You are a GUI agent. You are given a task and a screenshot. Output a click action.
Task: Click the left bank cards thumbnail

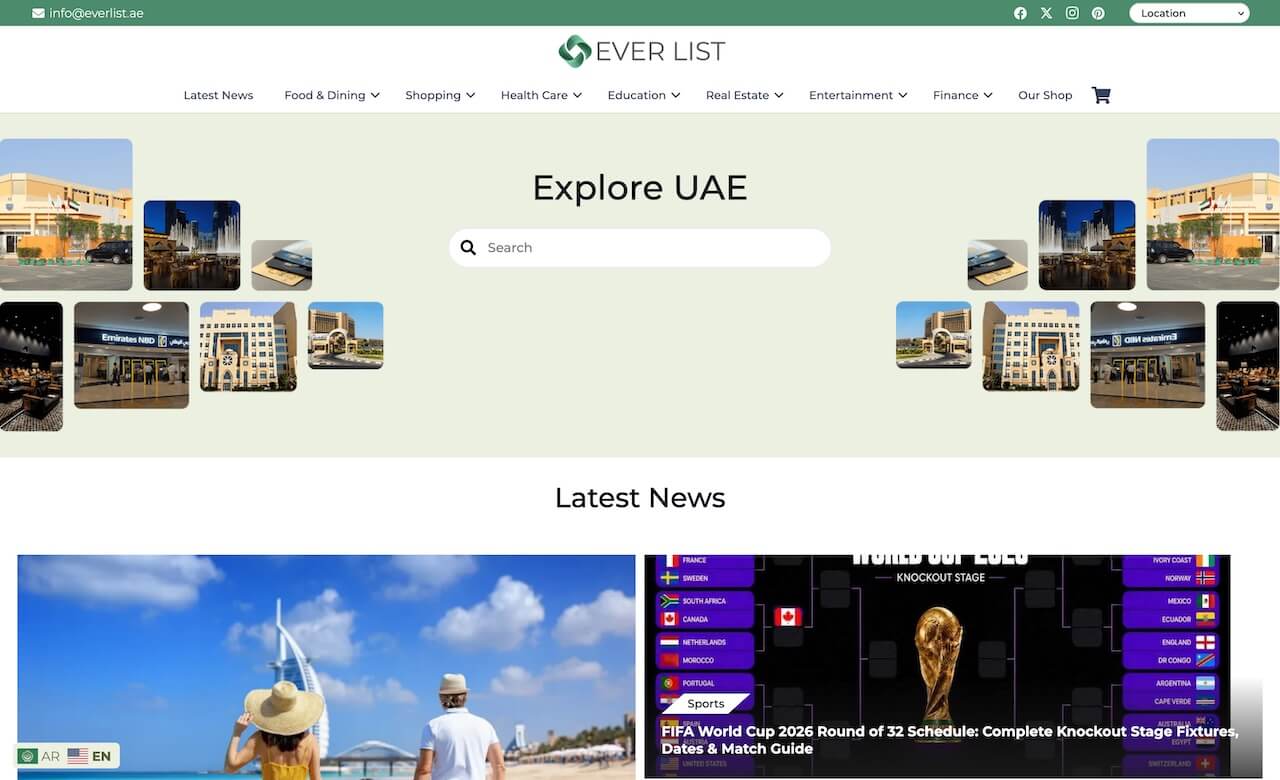click(282, 265)
